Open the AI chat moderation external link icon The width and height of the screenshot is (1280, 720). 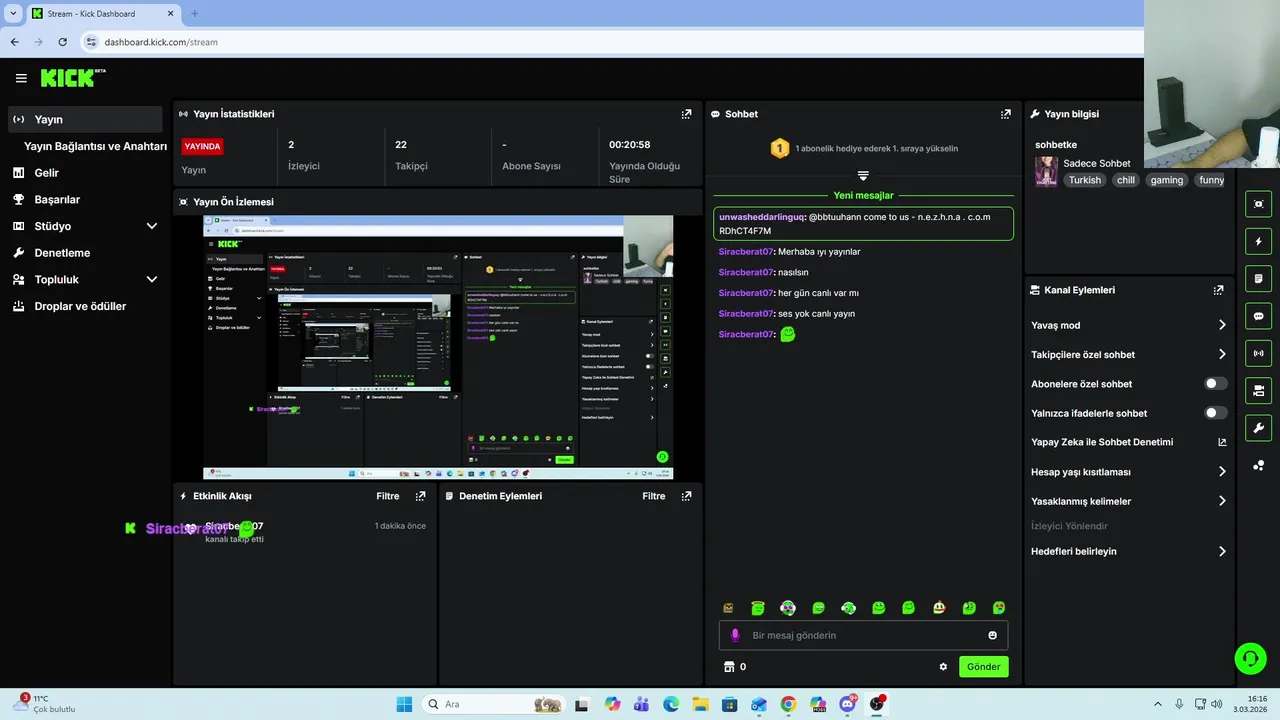pyautogui.click(x=1222, y=442)
